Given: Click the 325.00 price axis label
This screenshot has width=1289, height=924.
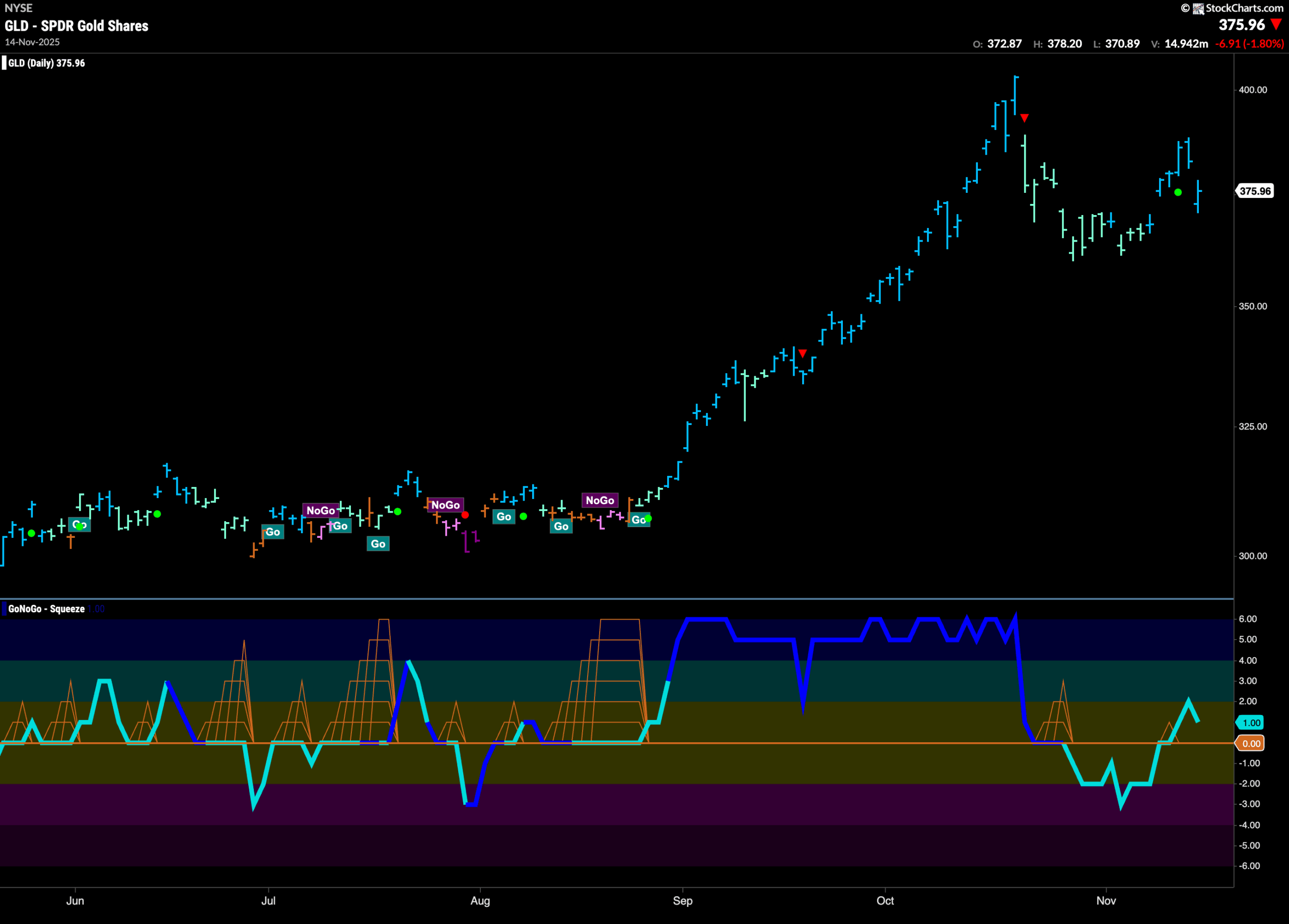Looking at the screenshot, I should [1253, 426].
